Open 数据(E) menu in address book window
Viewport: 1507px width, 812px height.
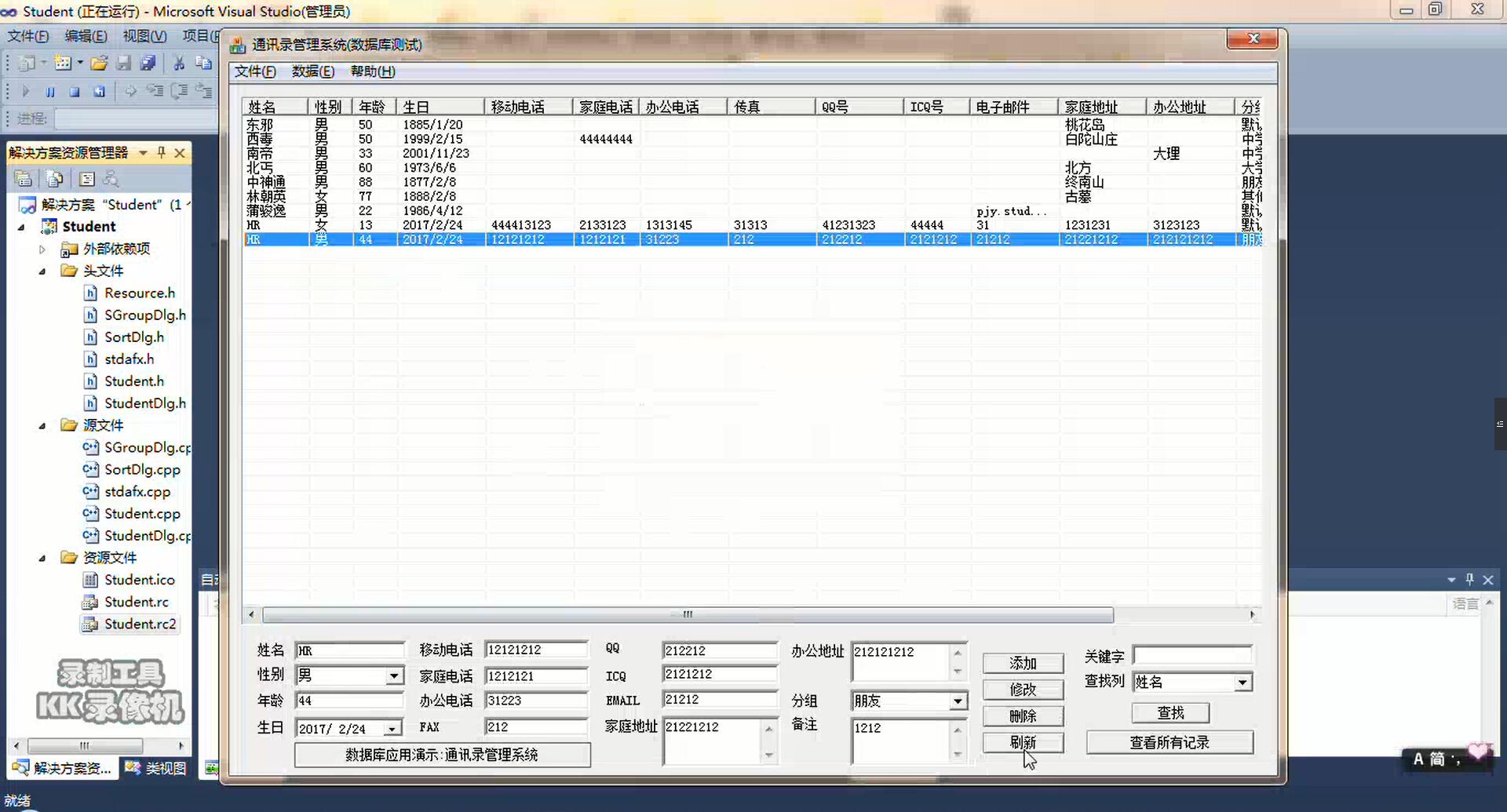tap(312, 71)
